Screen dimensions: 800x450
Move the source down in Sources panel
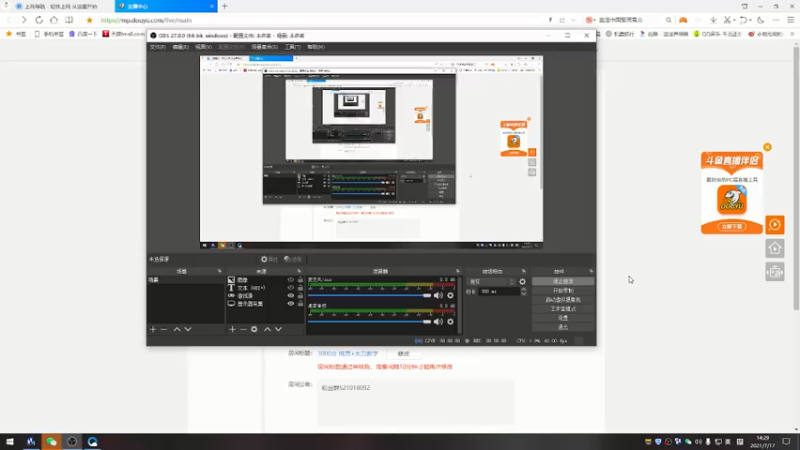click(278, 330)
